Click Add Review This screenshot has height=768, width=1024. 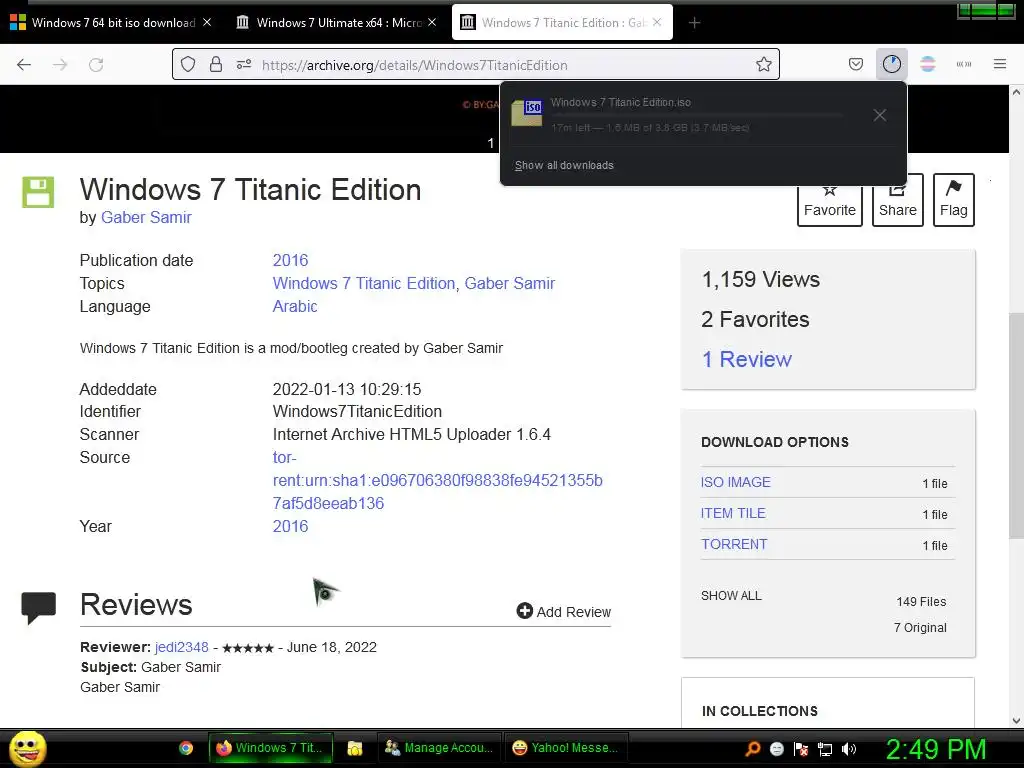click(564, 611)
